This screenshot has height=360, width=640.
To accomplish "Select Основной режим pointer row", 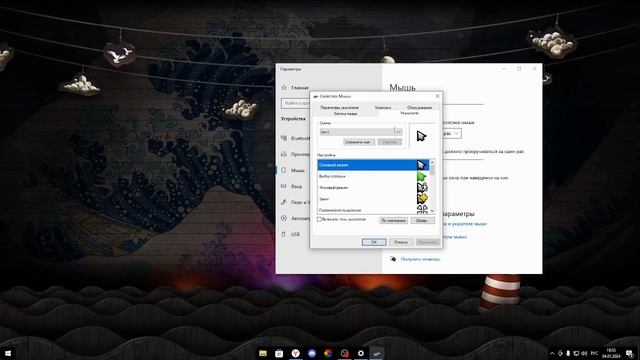I will point(373,165).
